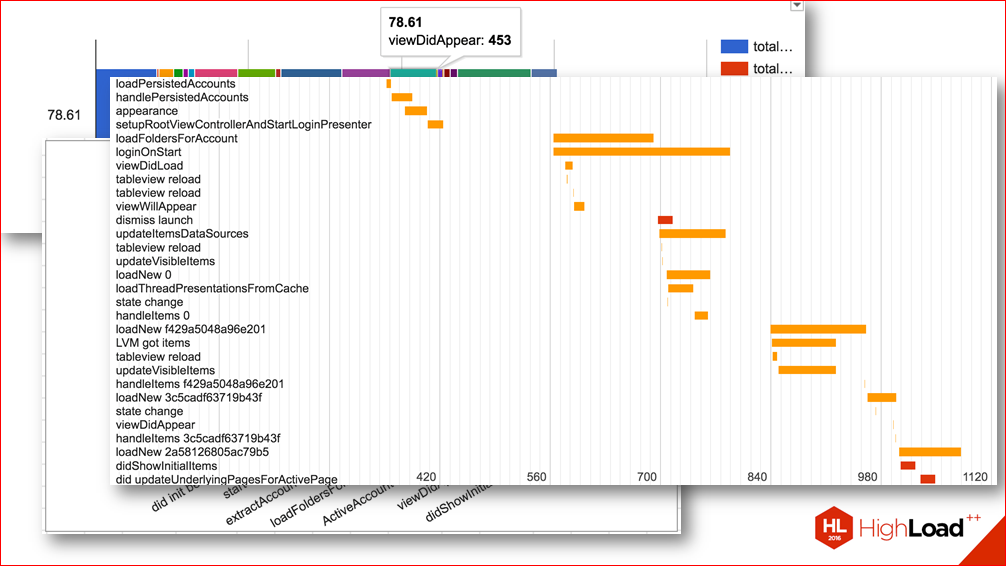Click the 'LVM got items' timeline bar
The height and width of the screenshot is (566, 1006).
[804, 343]
